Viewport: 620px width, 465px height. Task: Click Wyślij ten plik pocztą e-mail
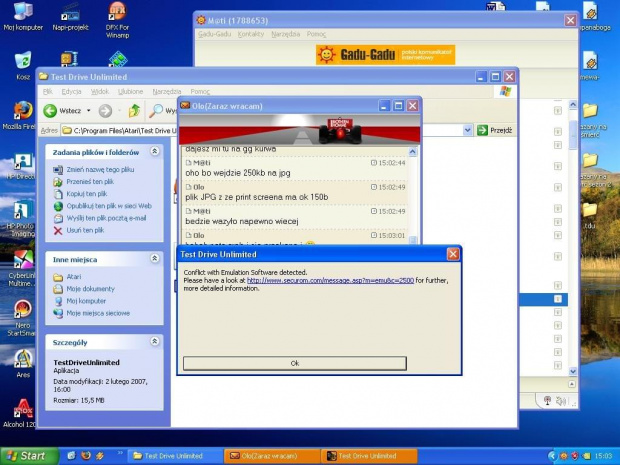106,218
